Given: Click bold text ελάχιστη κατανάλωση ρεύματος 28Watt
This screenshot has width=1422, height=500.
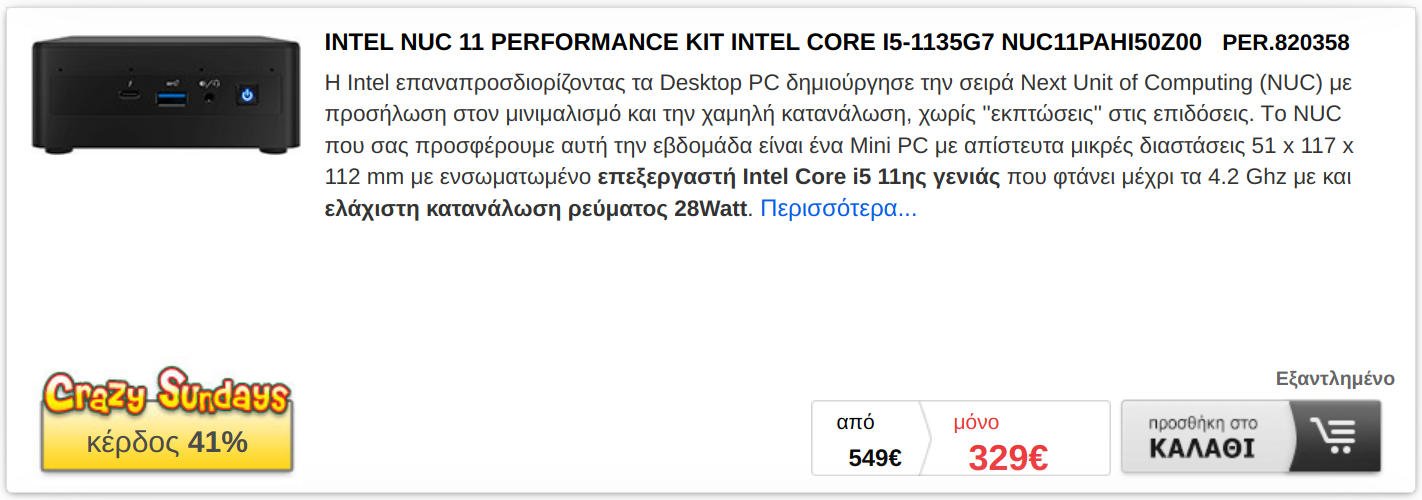Looking at the screenshot, I should 536,209.
